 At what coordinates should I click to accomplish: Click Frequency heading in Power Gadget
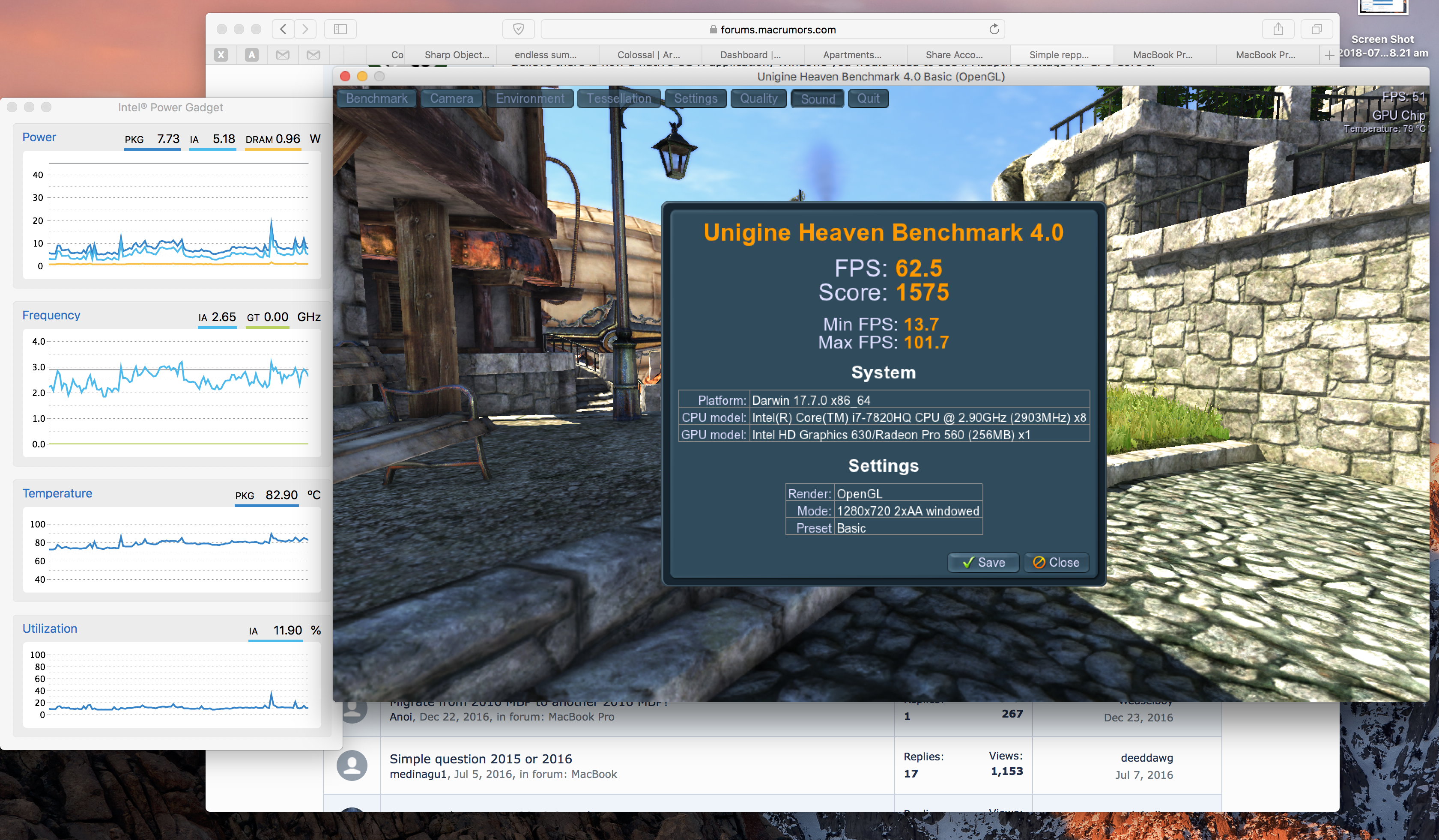[x=51, y=316]
